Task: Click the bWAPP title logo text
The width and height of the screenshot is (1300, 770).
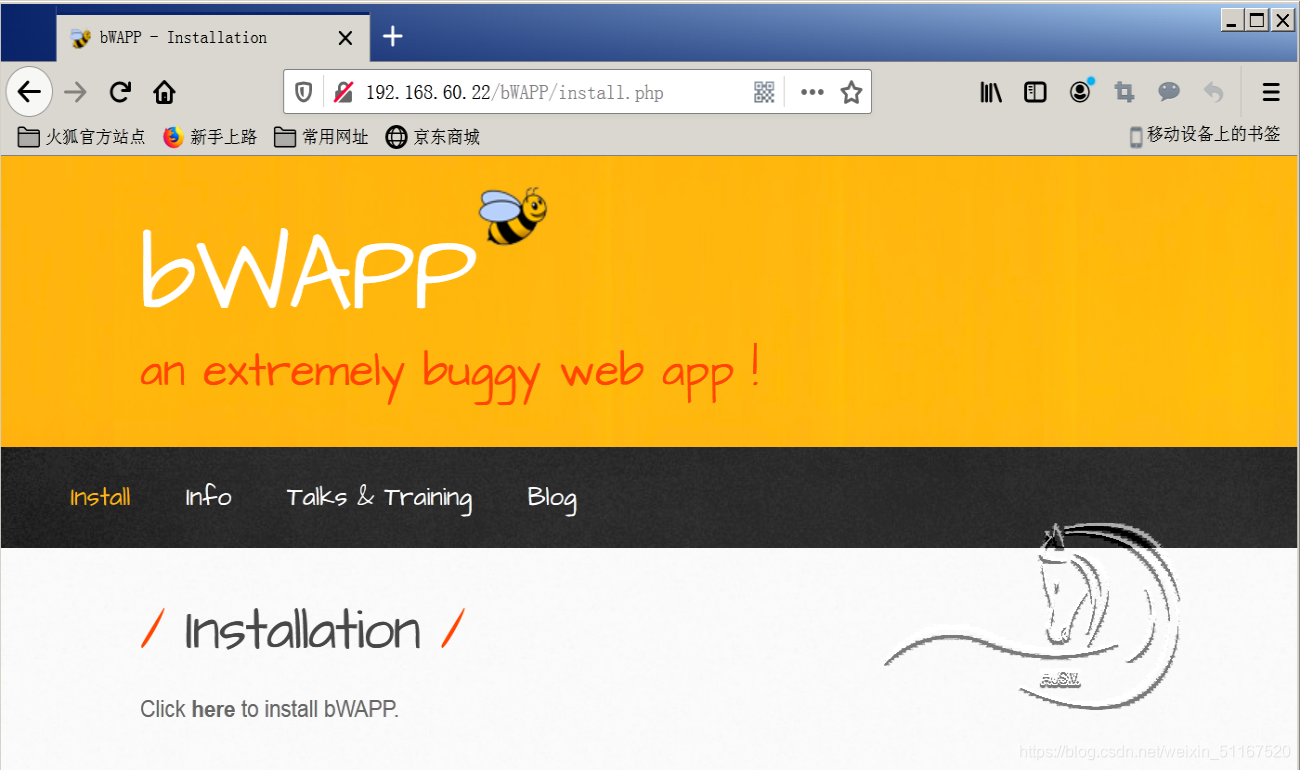Action: point(308,268)
